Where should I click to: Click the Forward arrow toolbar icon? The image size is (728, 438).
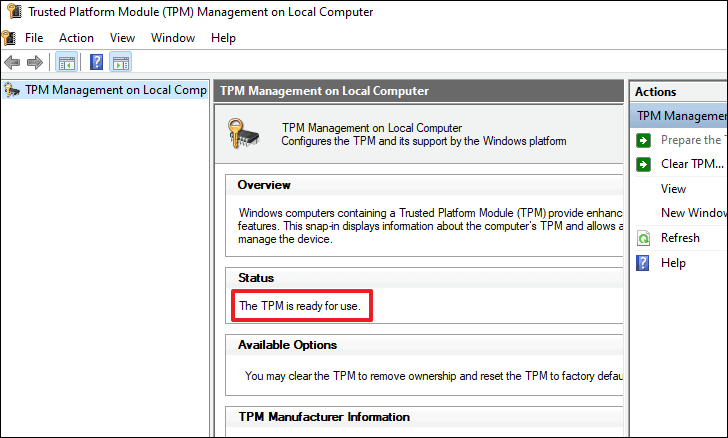tap(35, 62)
